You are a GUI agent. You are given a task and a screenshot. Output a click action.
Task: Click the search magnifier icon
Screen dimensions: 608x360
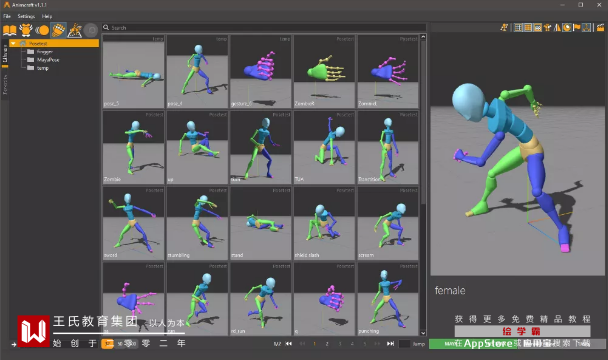tap(106, 28)
